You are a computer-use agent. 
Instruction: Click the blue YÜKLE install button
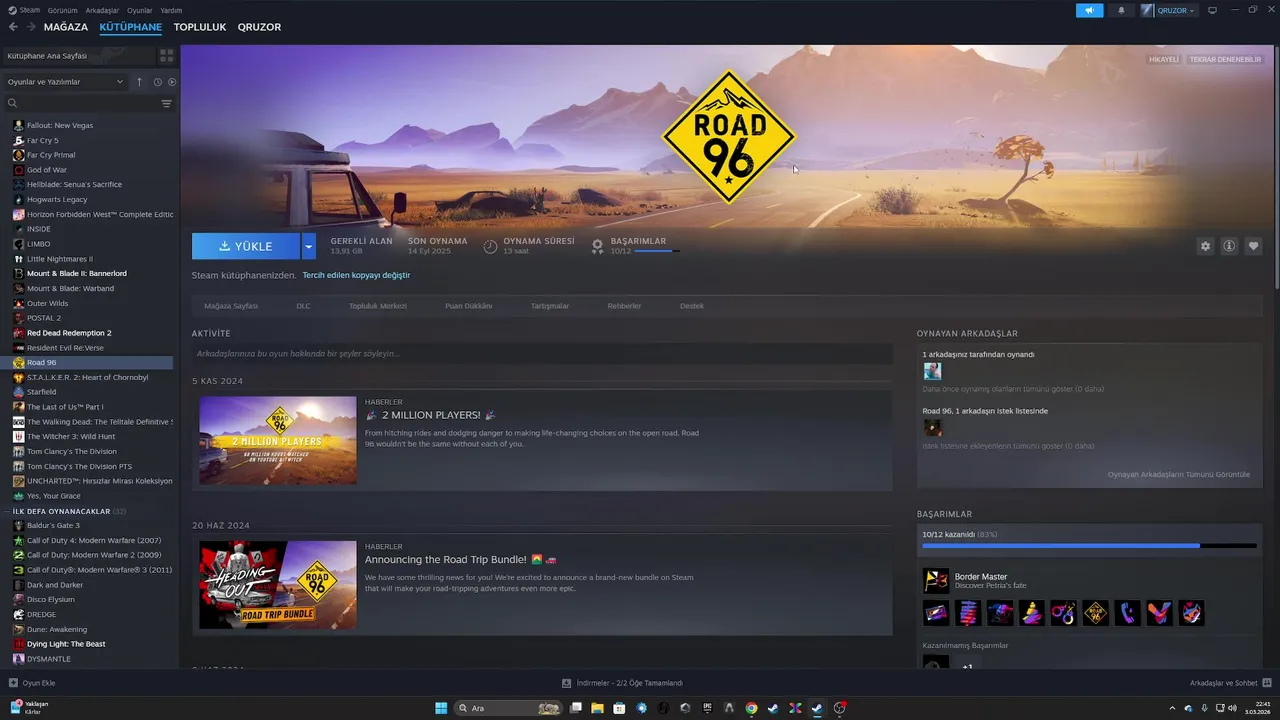click(246, 246)
